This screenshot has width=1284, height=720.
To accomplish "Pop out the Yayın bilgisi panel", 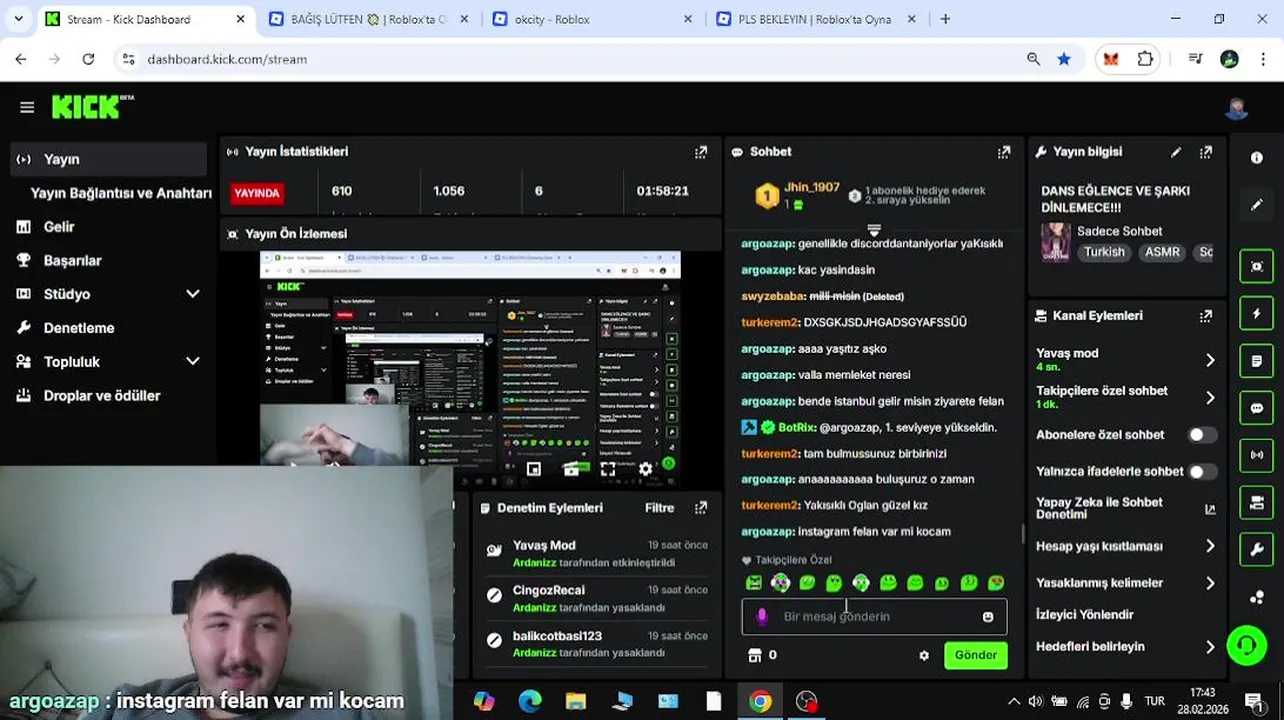I will tap(1206, 152).
